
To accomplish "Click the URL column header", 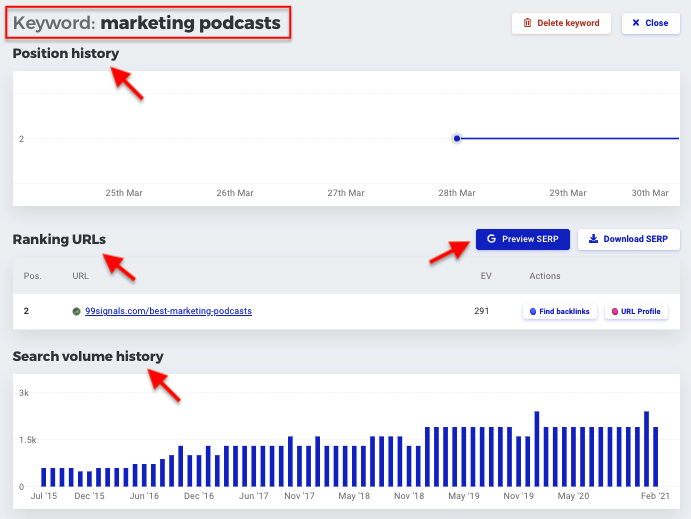I will click(80, 276).
